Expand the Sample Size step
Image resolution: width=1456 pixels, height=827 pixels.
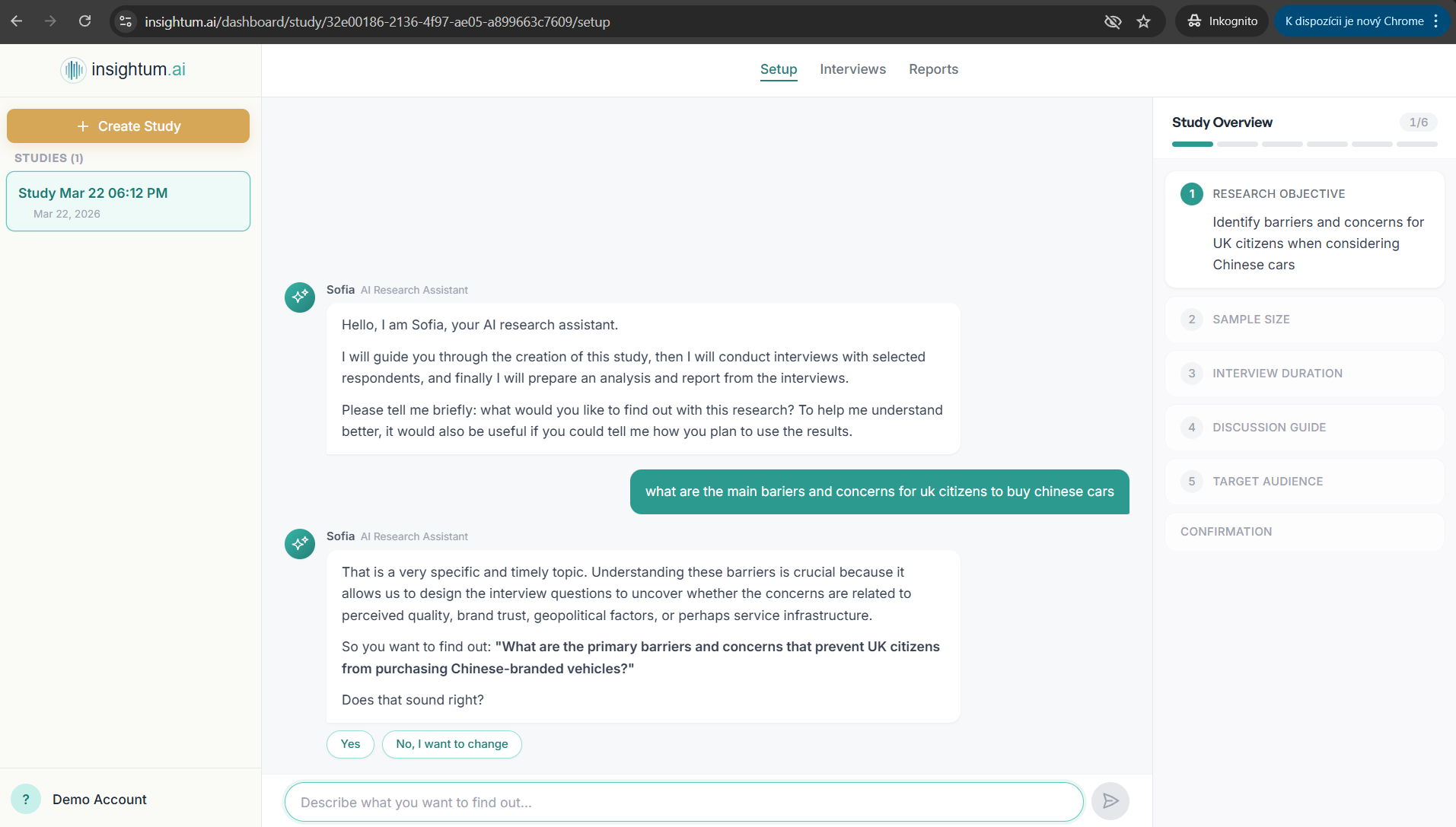(x=1304, y=320)
